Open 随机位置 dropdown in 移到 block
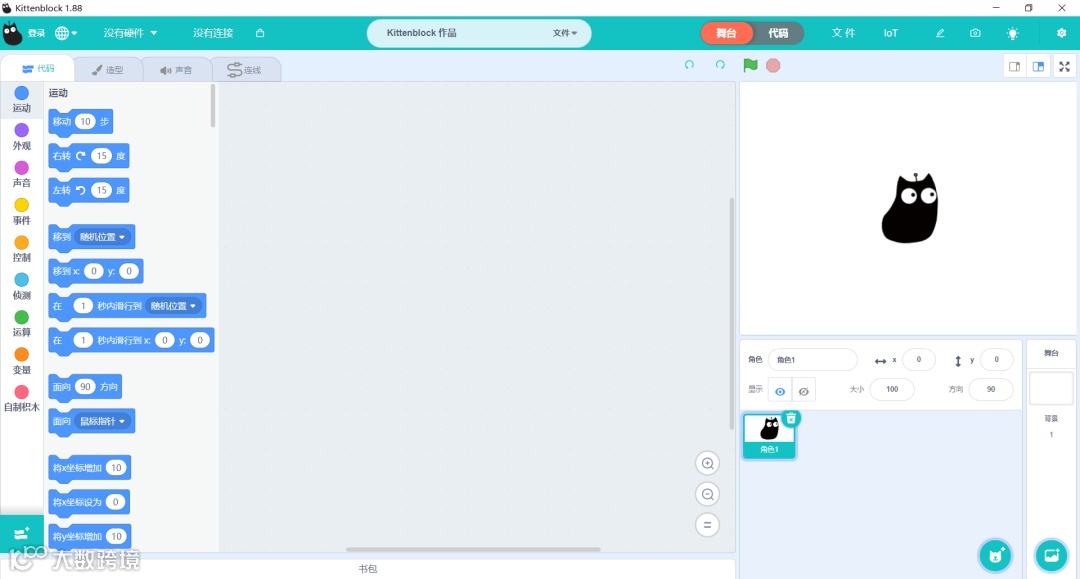 [102, 237]
